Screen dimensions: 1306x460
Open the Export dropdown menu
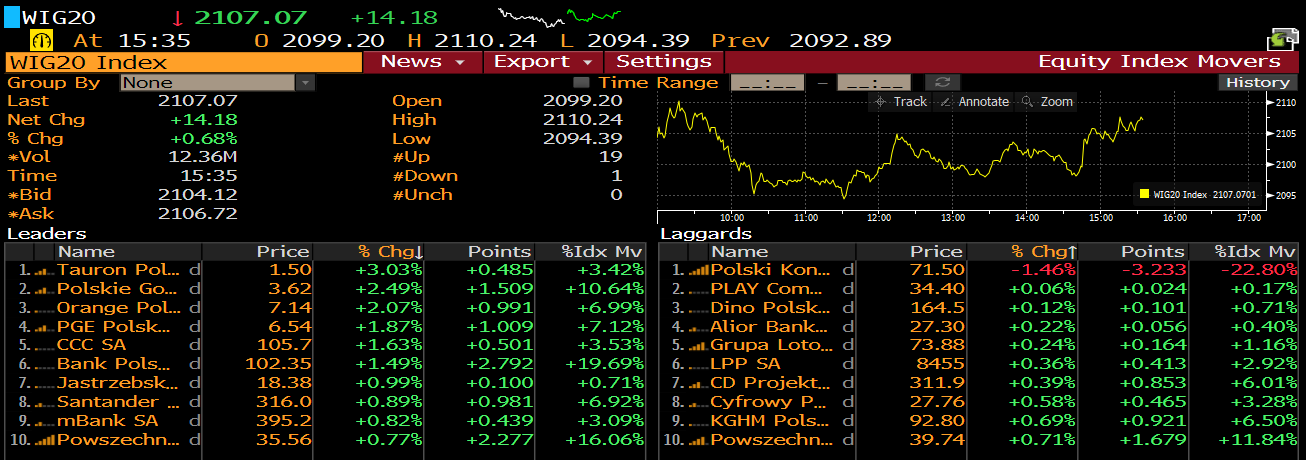tap(543, 62)
